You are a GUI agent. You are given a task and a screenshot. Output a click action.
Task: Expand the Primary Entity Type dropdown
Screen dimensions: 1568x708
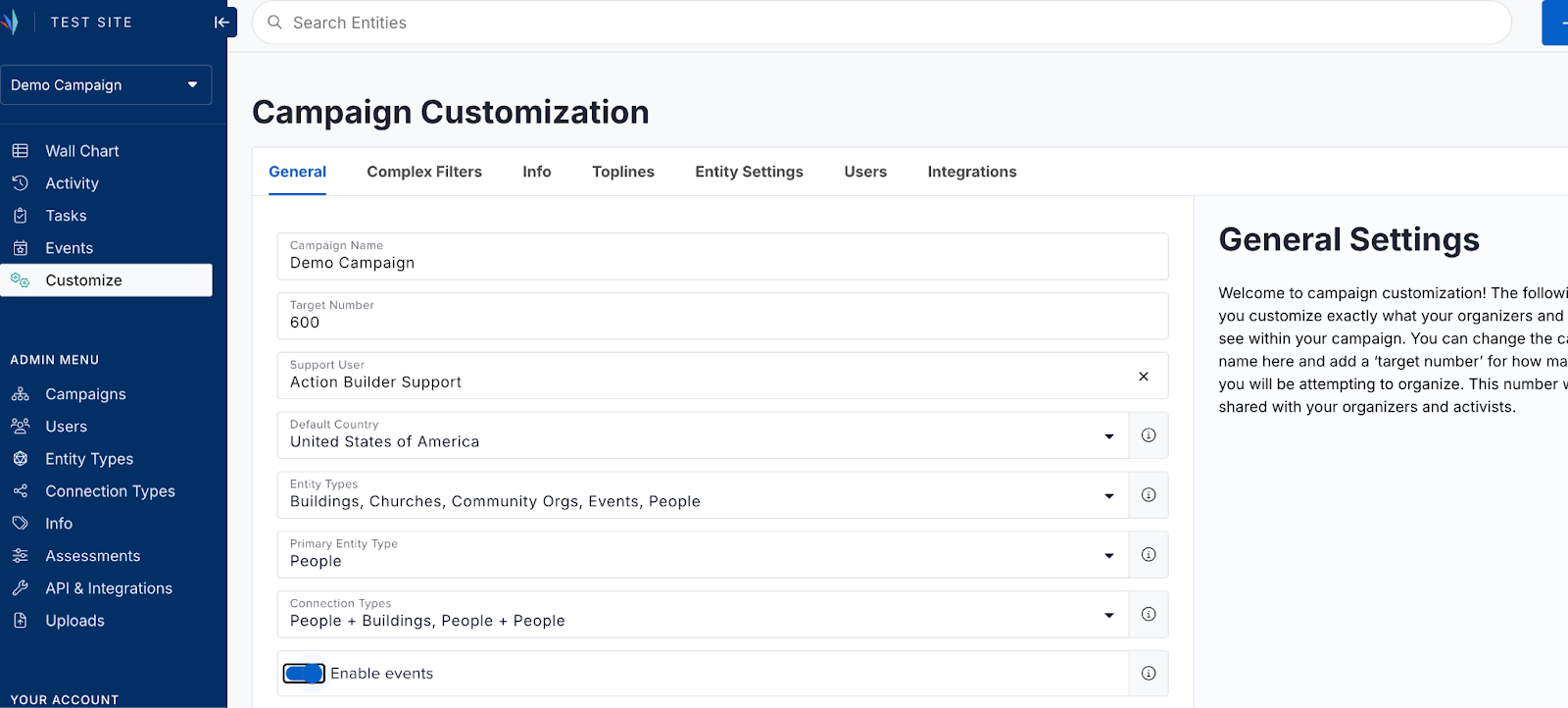pos(1109,556)
